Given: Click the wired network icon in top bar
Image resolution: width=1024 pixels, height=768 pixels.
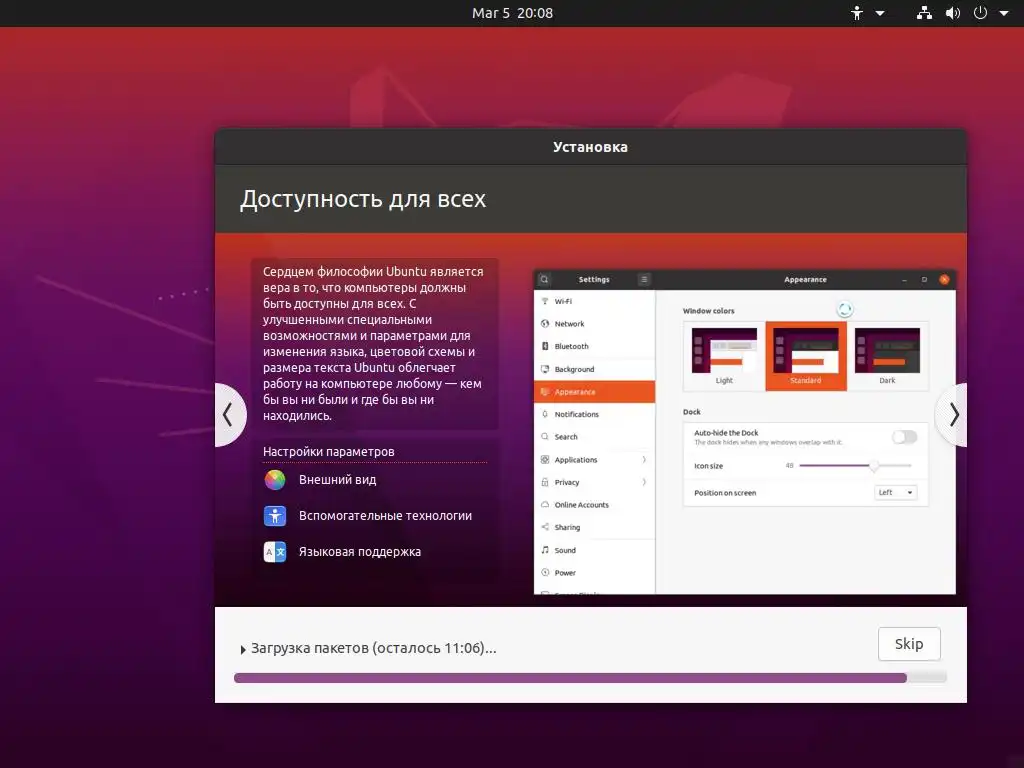Looking at the screenshot, I should [924, 13].
